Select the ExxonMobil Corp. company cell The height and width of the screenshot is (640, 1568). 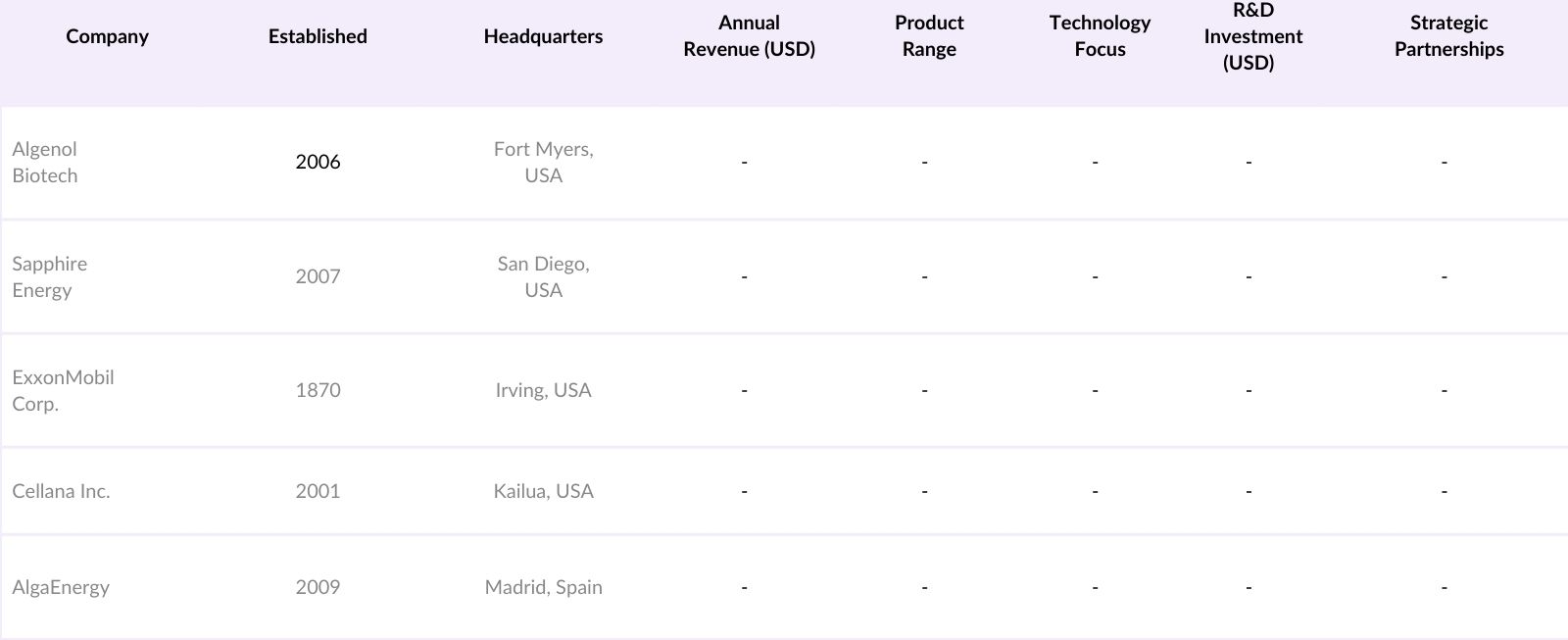(x=63, y=391)
